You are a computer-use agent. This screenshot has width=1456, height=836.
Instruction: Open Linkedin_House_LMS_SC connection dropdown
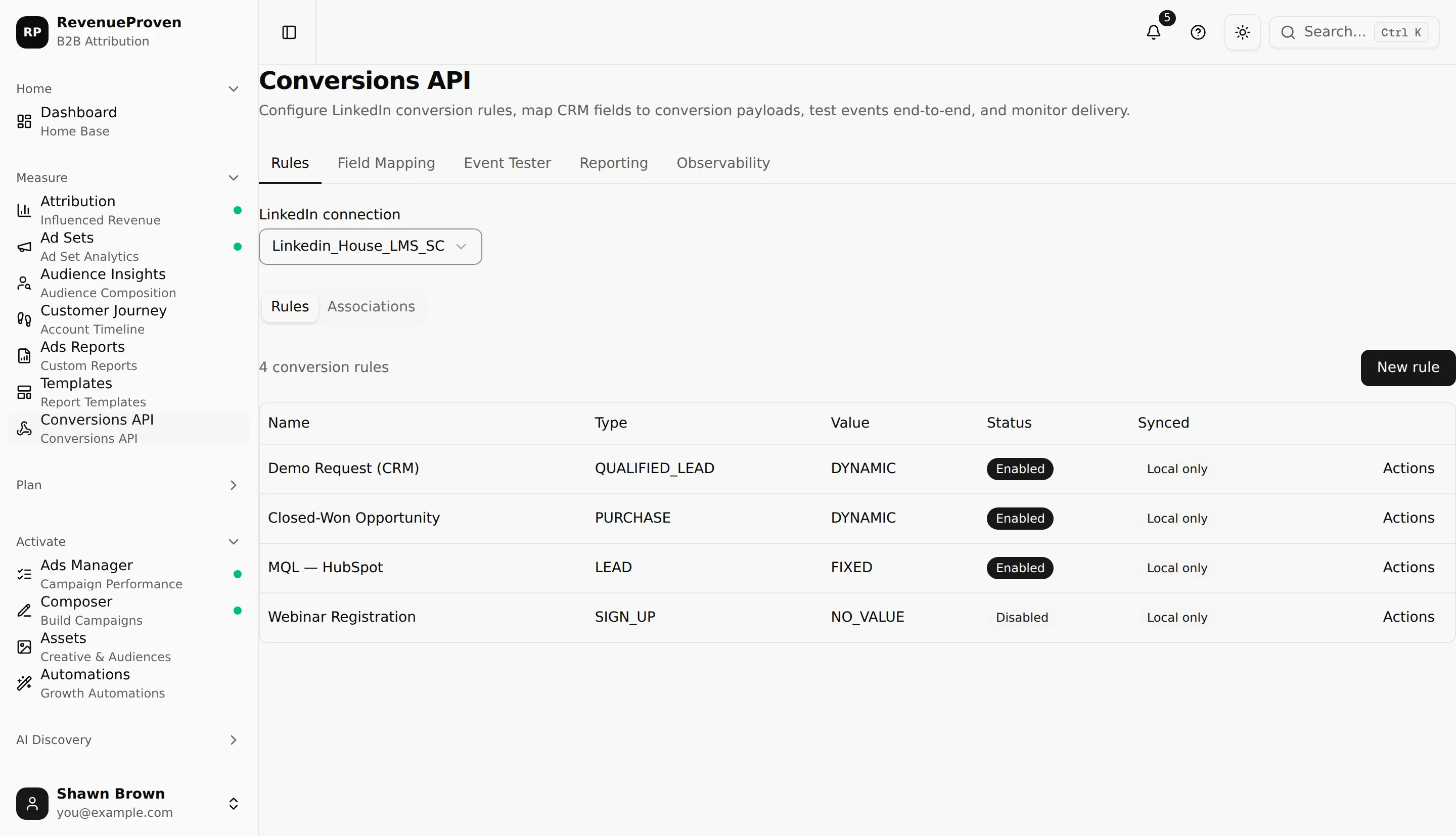point(370,246)
